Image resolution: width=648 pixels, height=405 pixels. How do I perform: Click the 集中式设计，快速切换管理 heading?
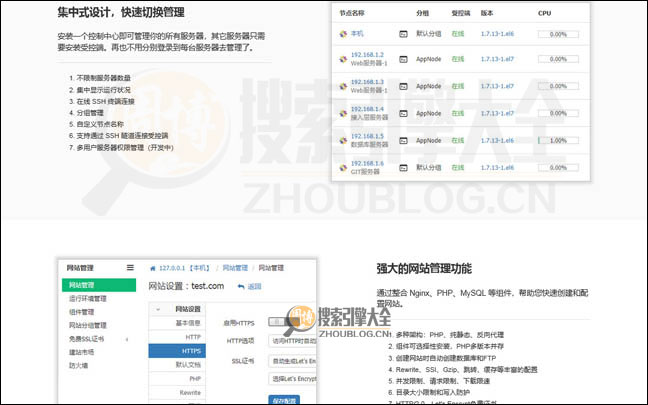pyautogui.click(x=121, y=12)
